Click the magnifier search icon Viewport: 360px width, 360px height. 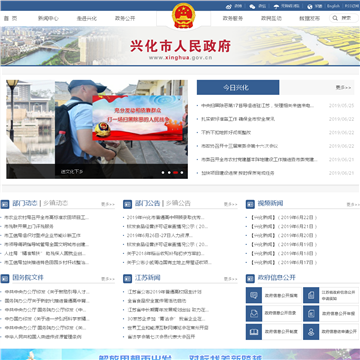335,18
